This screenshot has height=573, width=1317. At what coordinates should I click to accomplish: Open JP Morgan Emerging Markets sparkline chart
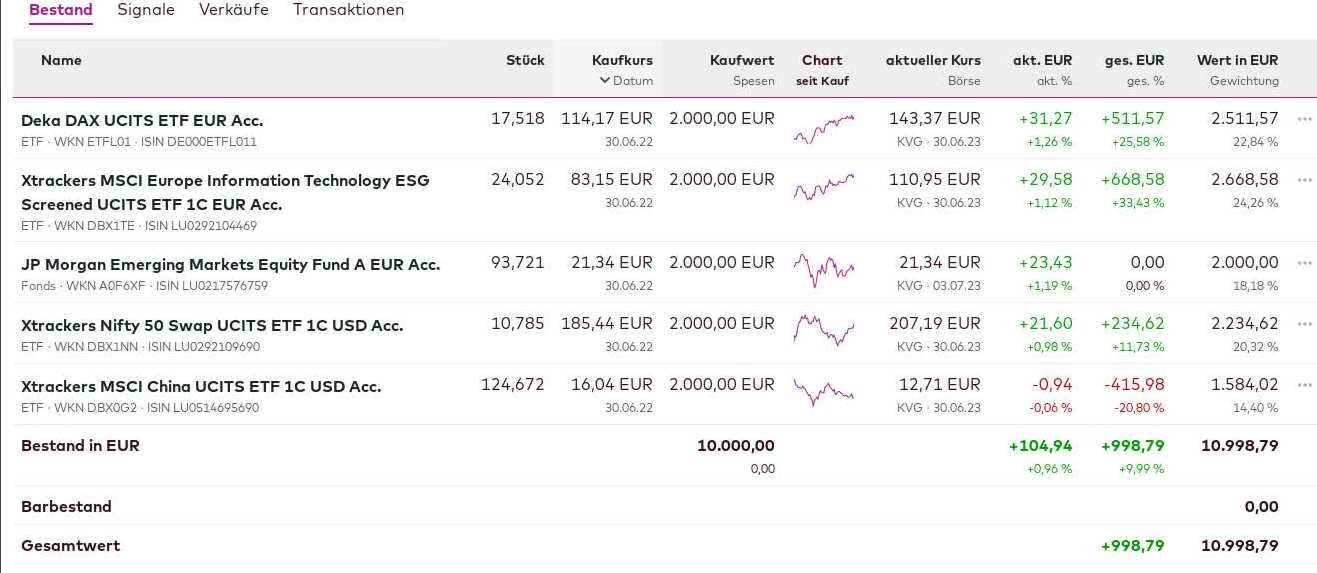(x=824, y=270)
